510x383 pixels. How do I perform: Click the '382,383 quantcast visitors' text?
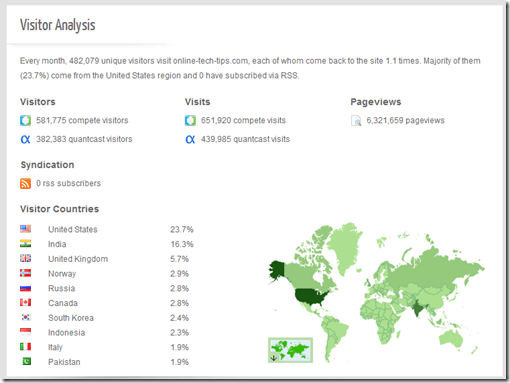click(84, 139)
